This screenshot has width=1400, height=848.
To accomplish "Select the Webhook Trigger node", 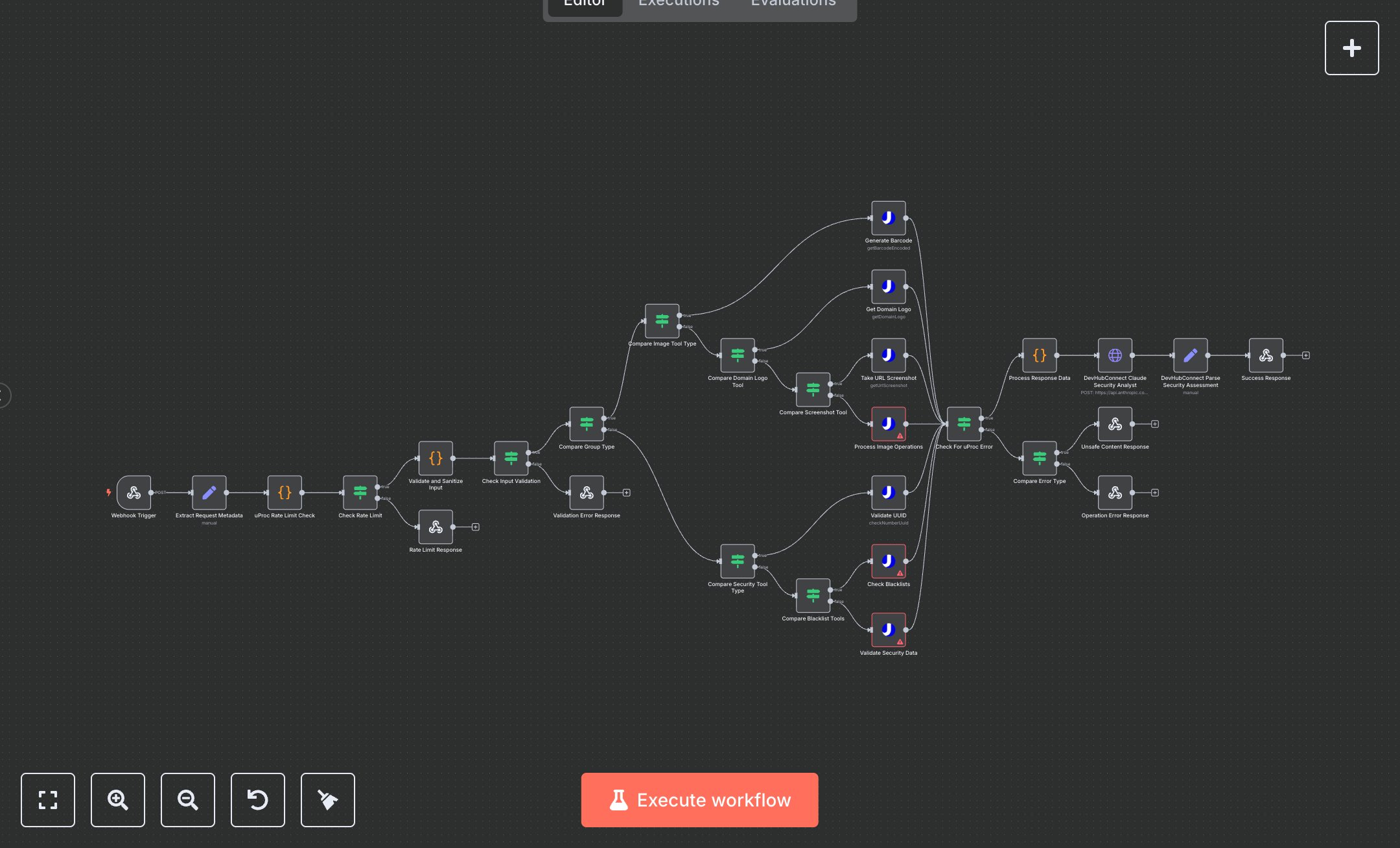I will tap(133, 493).
